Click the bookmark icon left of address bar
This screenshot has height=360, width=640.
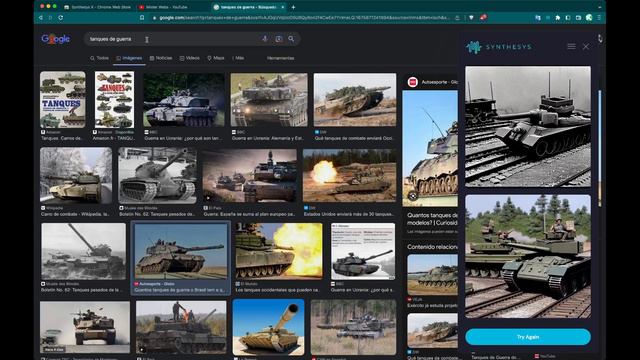tap(142, 18)
